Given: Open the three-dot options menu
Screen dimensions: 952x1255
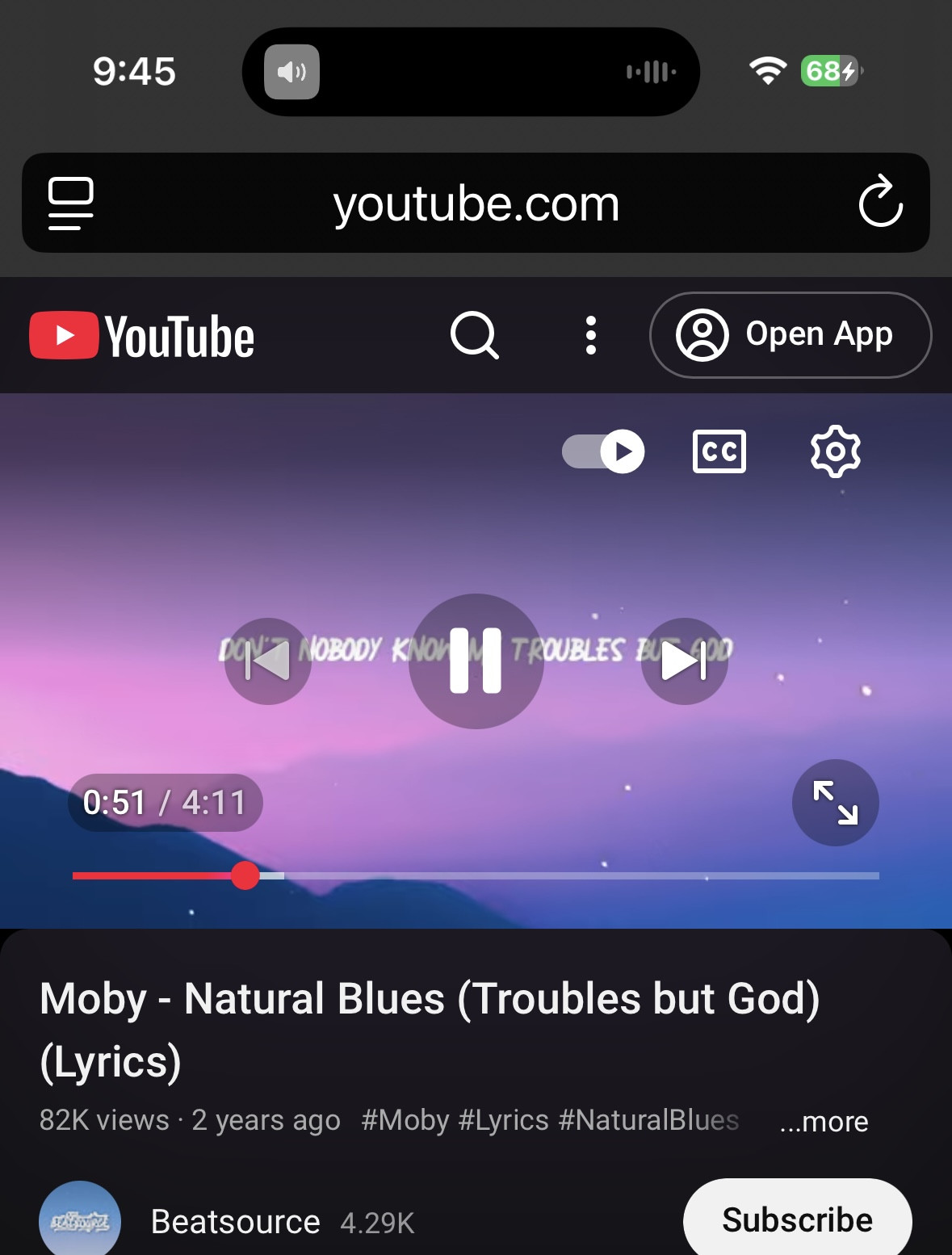Looking at the screenshot, I should pyautogui.click(x=591, y=335).
